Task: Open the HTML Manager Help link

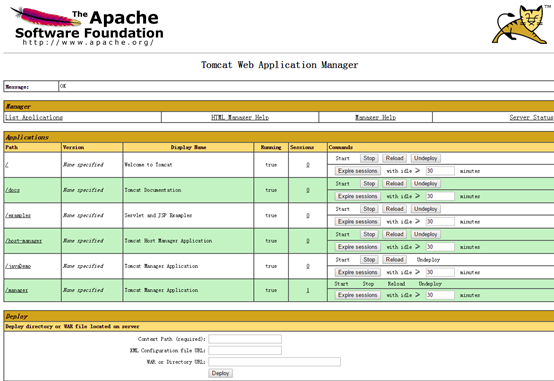Action: [x=240, y=117]
